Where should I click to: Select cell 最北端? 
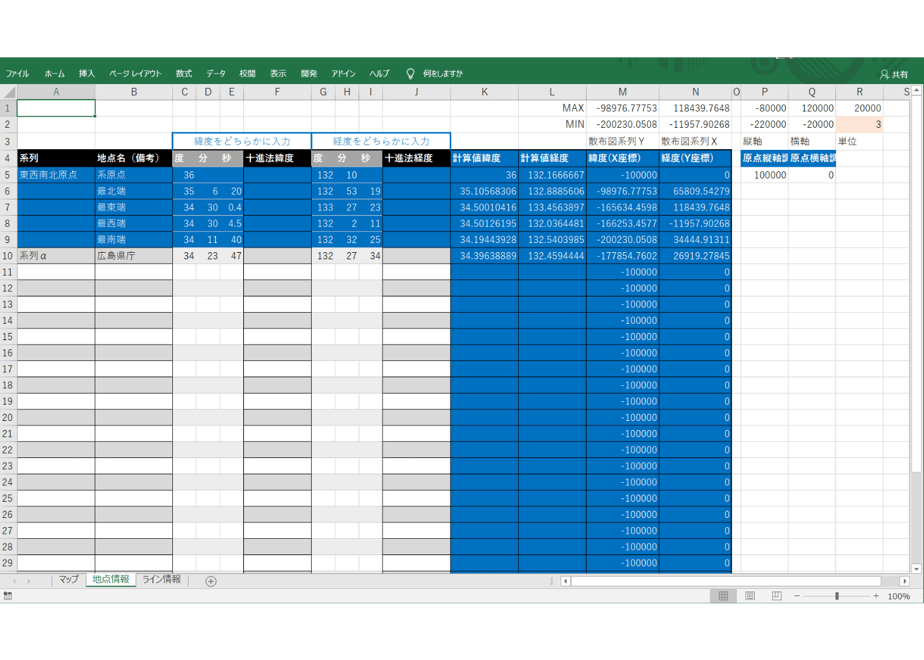pos(134,191)
